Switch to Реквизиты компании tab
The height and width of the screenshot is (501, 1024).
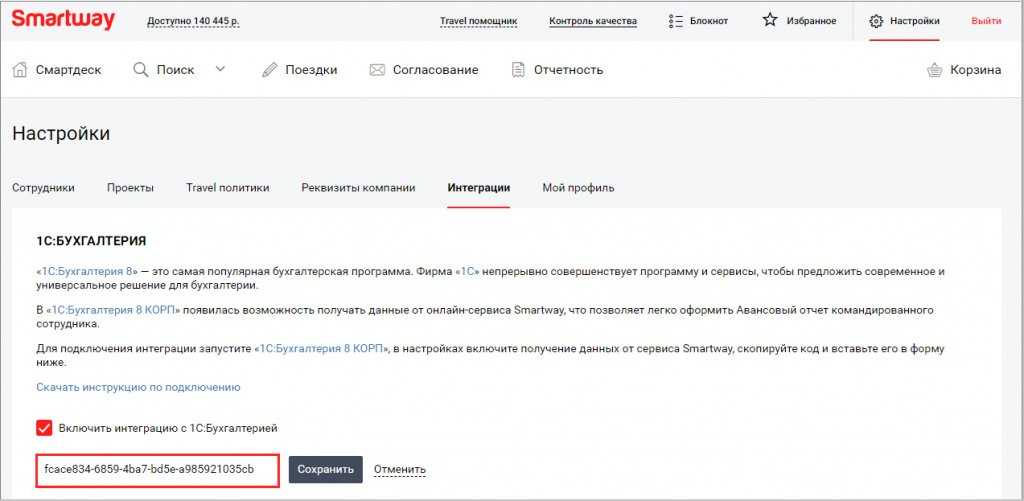pos(359,188)
